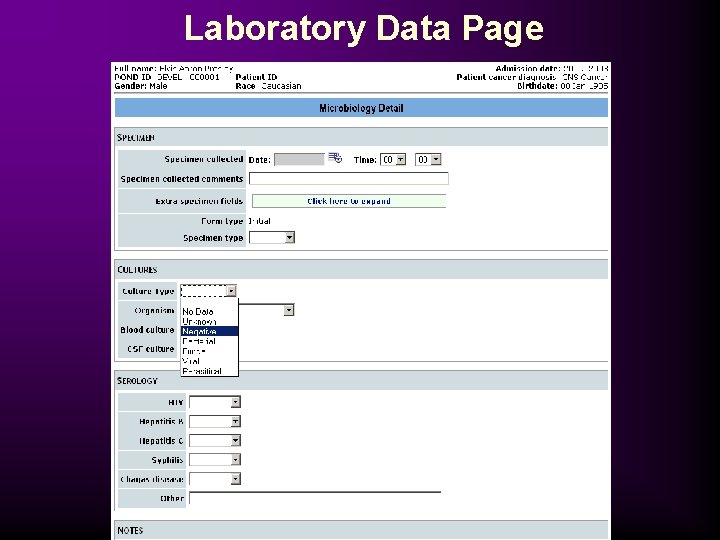Open the Organism dropdown arrow
This screenshot has height=540, width=720.
[288, 310]
